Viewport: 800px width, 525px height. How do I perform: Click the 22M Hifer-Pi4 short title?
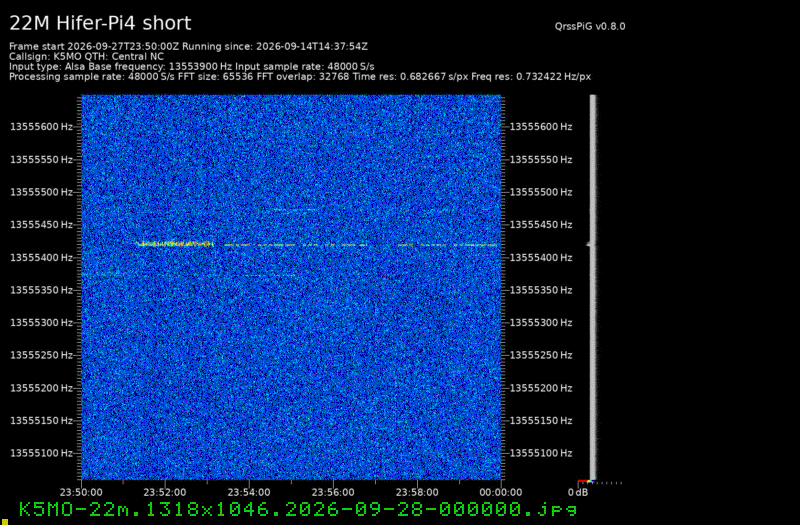point(100,23)
